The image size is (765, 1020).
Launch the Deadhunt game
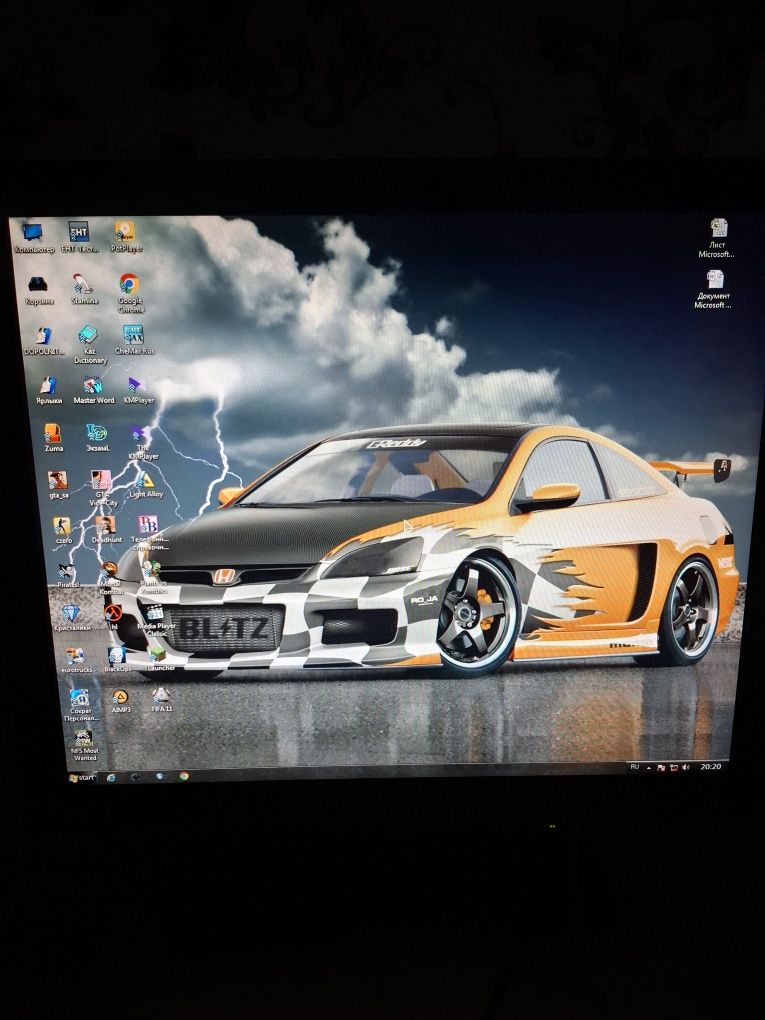(x=106, y=529)
